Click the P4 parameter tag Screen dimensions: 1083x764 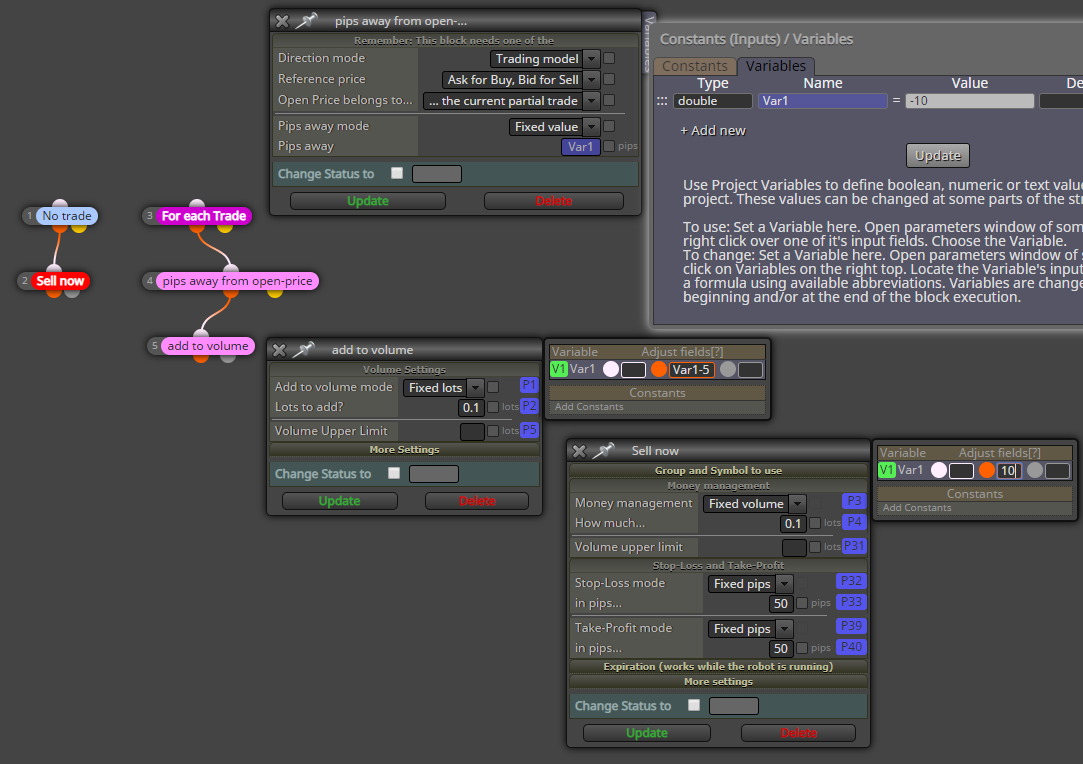(854, 522)
